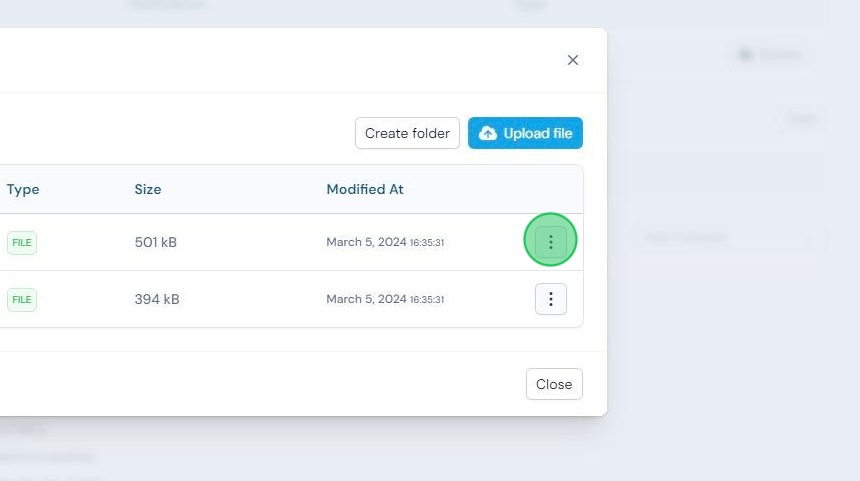The height and width of the screenshot is (481, 860).
Task: Select the 394 kB size cell
Action: pos(157,299)
